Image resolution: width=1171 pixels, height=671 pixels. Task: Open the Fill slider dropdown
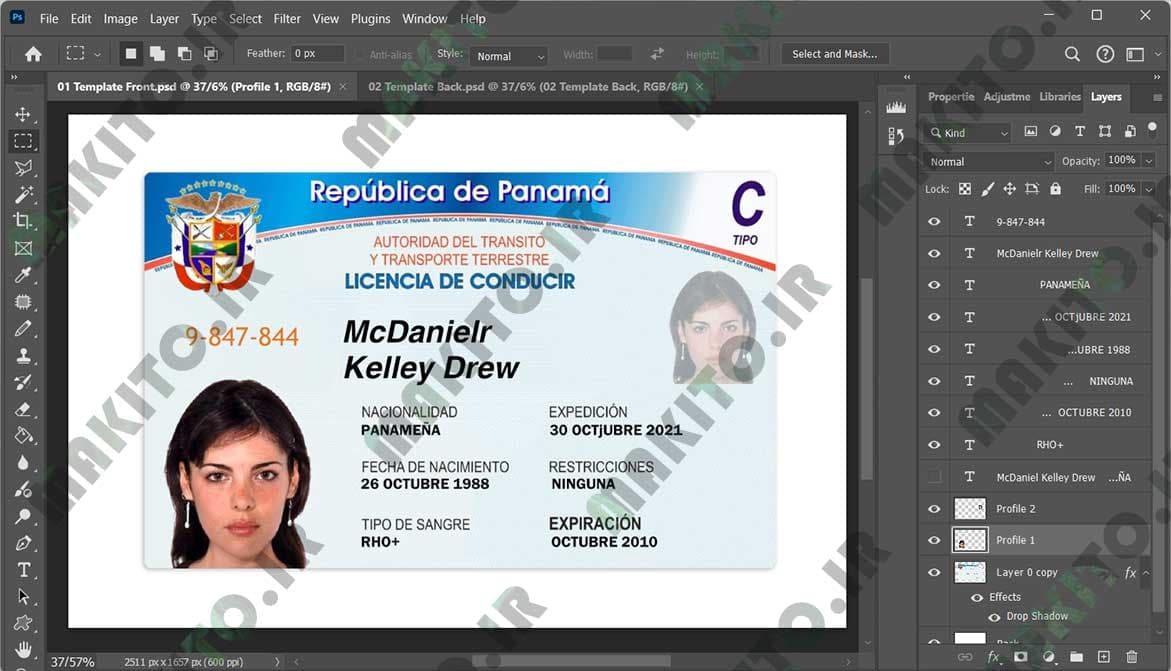click(x=1149, y=189)
